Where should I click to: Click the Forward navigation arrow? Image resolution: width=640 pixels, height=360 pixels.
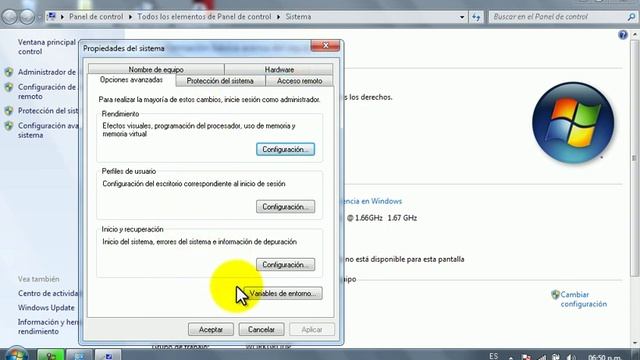27,17
